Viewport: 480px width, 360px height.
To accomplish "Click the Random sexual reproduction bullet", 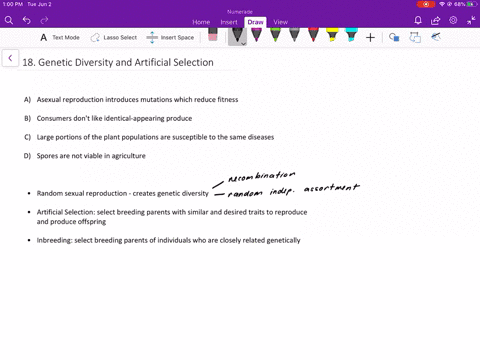I will coord(122,193).
